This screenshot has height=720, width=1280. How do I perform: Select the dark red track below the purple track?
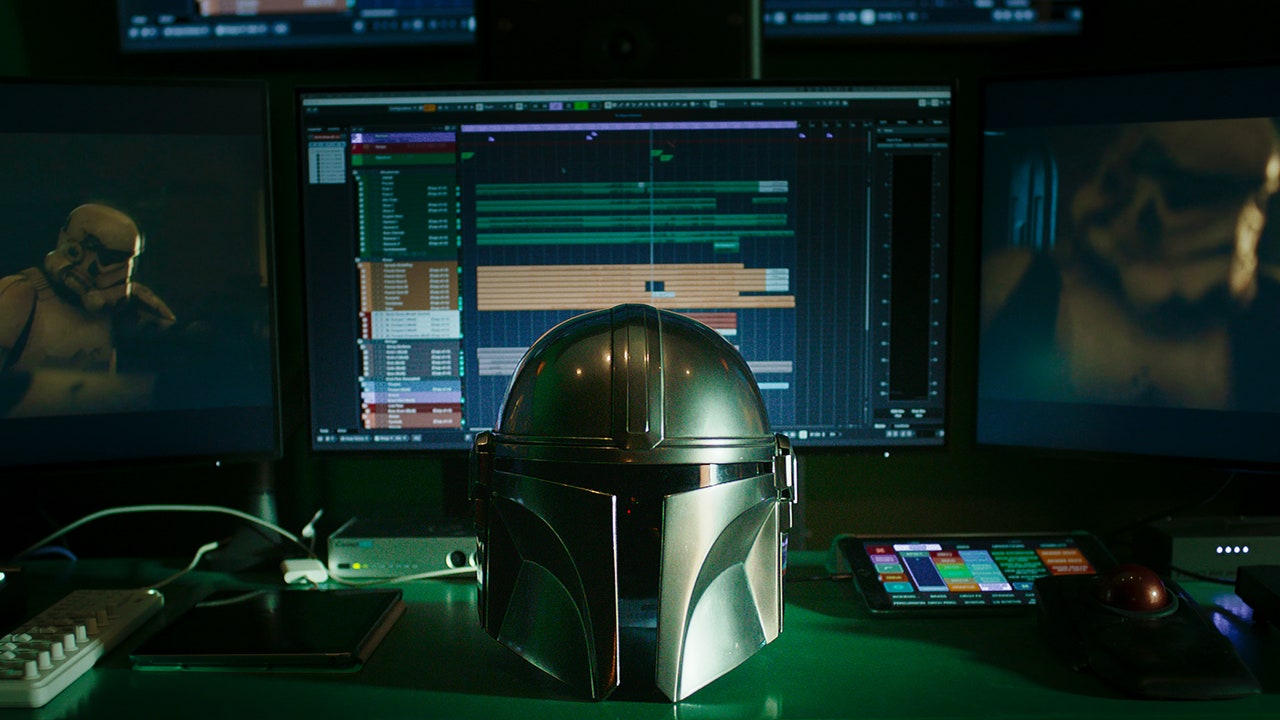[403, 147]
